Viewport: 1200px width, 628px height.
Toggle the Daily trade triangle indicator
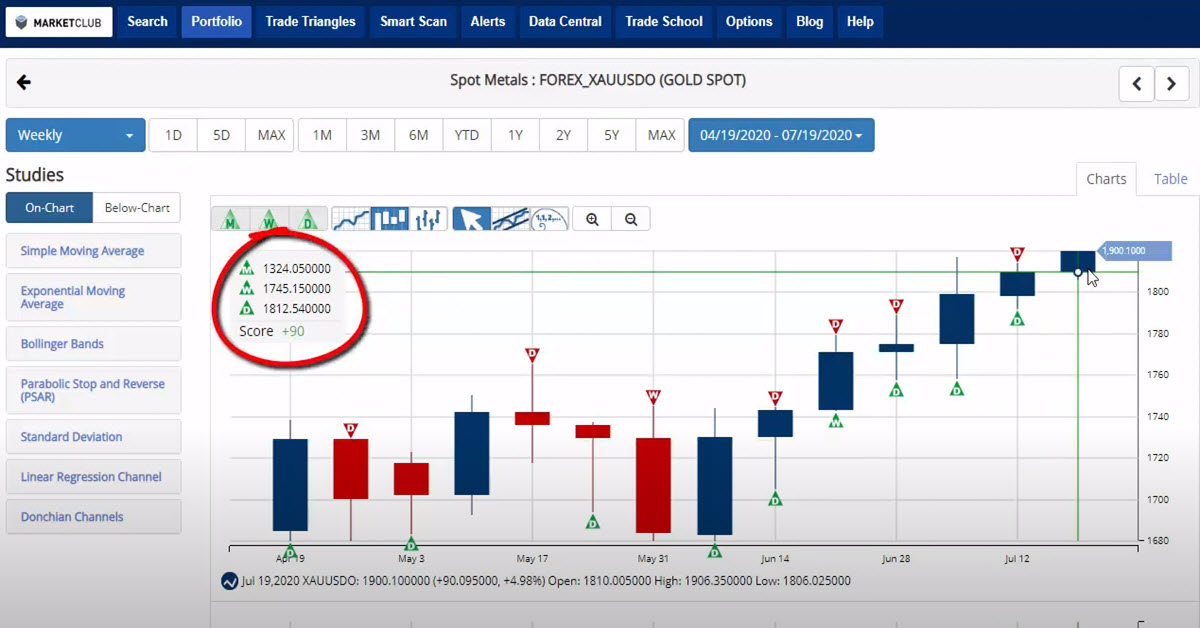pyautogui.click(x=308, y=218)
